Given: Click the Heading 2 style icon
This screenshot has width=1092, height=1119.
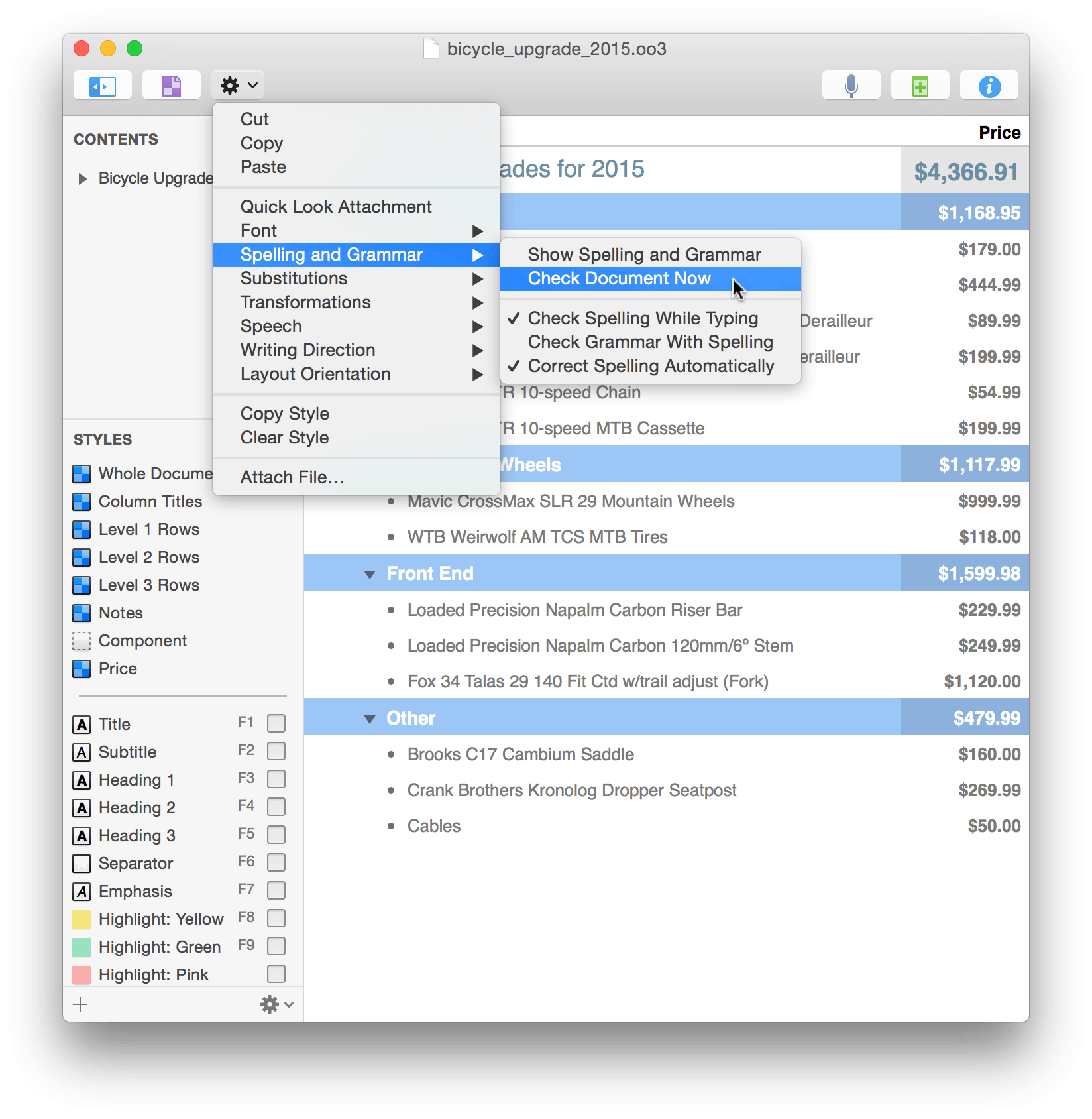Looking at the screenshot, I should click(x=82, y=808).
